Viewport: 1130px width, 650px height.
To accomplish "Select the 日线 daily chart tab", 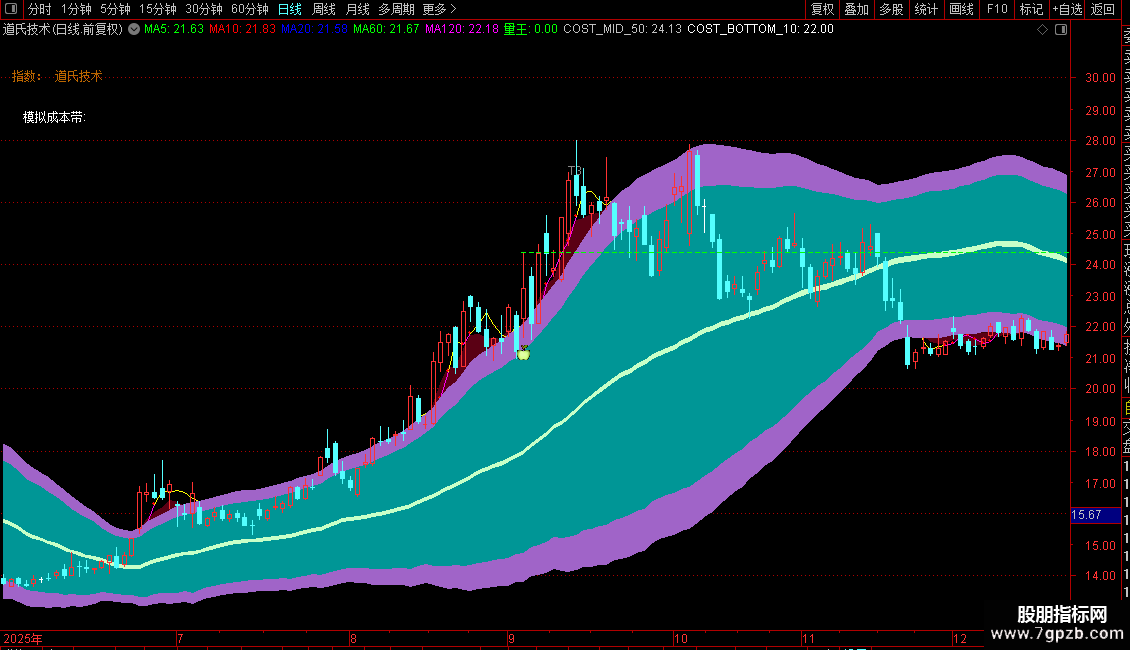I will click(x=290, y=9).
